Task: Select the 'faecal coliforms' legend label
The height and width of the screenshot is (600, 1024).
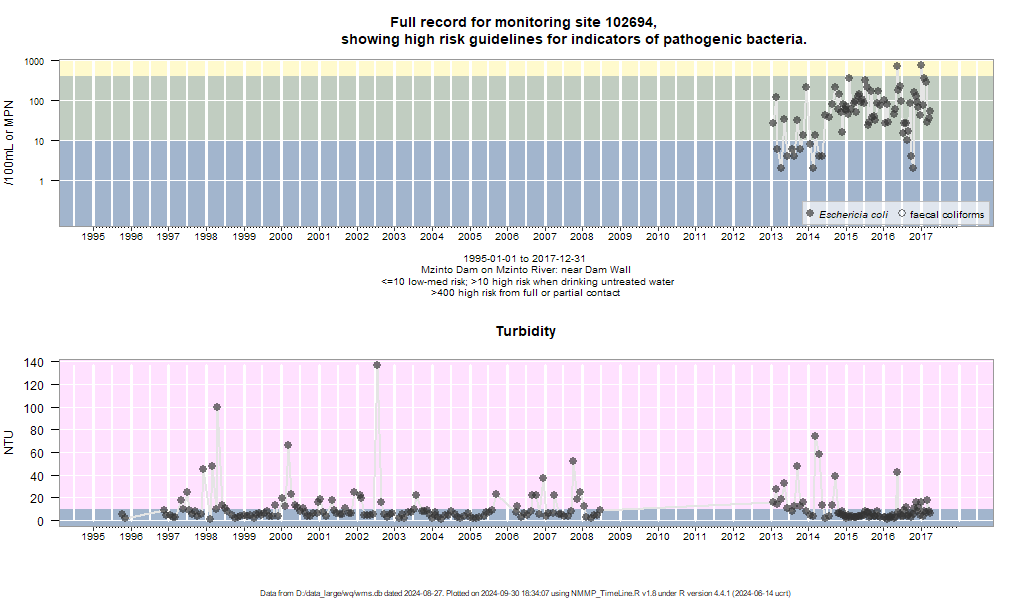Action: click(x=947, y=214)
